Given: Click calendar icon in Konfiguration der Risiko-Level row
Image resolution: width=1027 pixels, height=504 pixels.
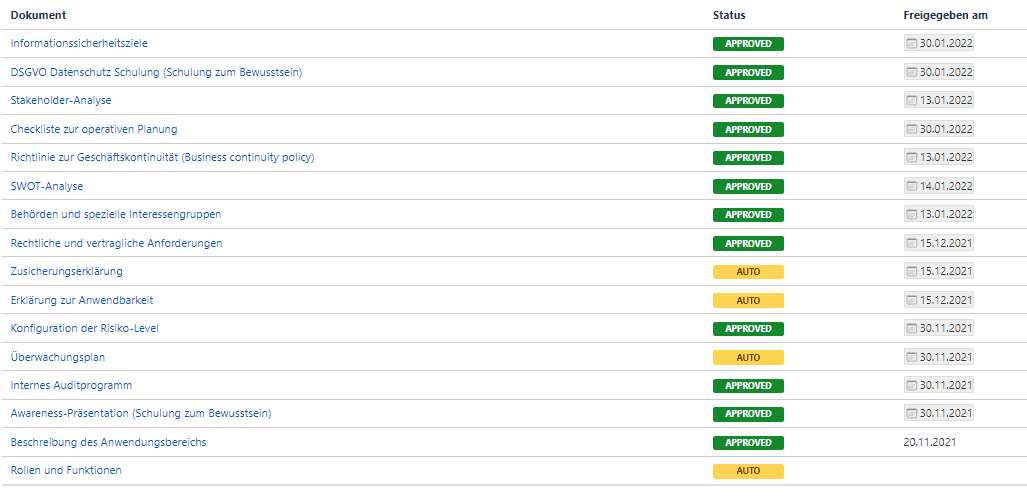Looking at the screenshot, I should click(911, 328).
